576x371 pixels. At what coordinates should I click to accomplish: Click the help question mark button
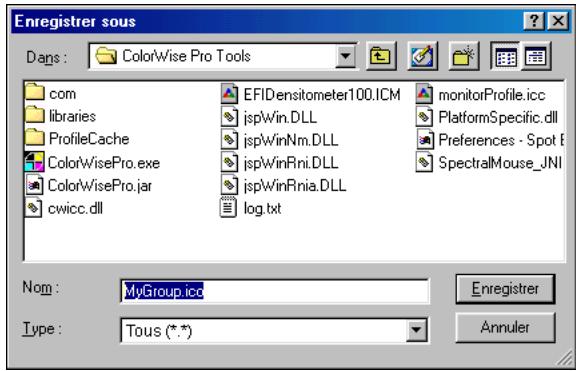(x=534, y=21)
